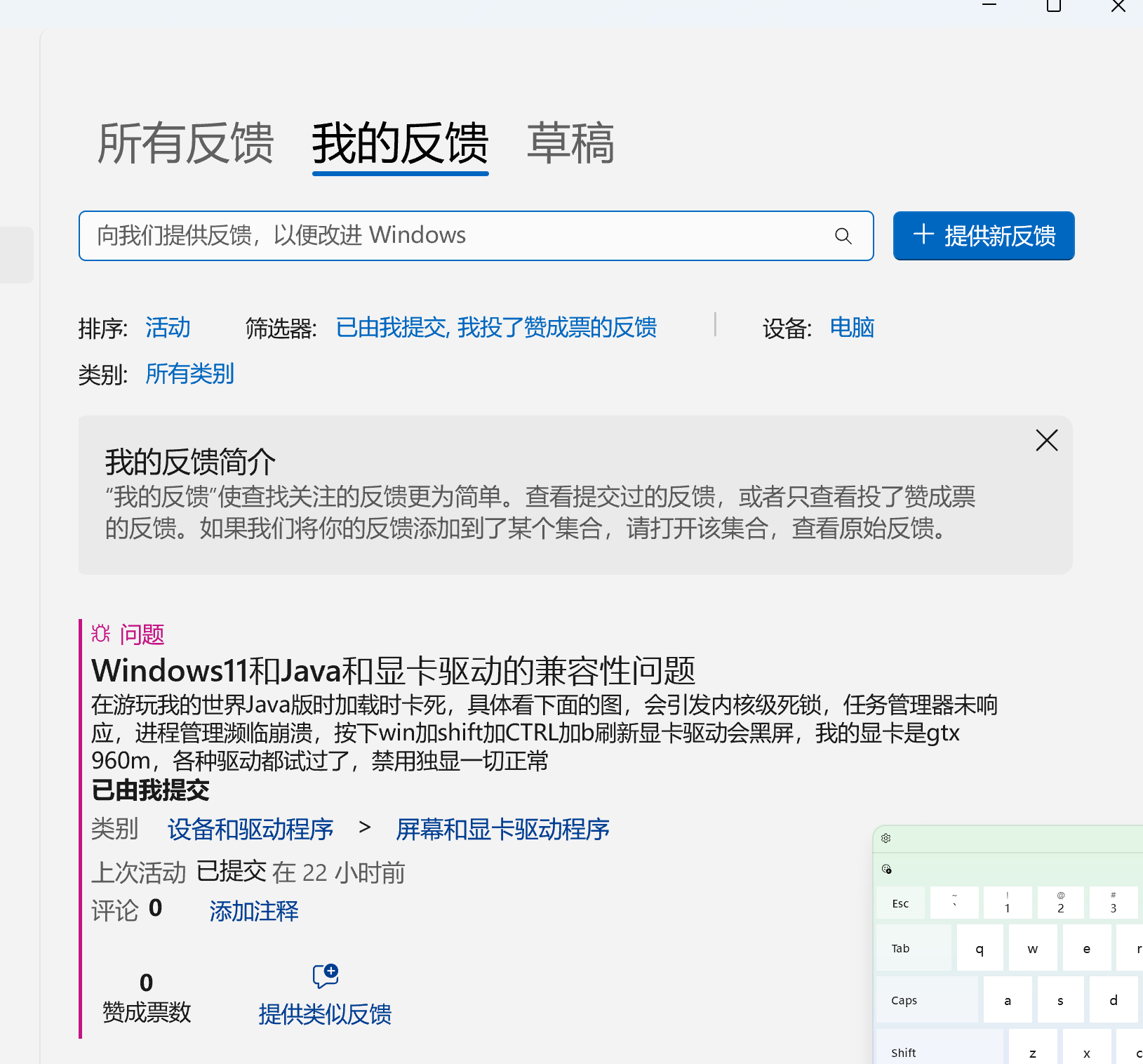Toggle the Shift key on touch keyboard
Viewport: 1143px width, 1064px height.
(x=940, y=1047)
